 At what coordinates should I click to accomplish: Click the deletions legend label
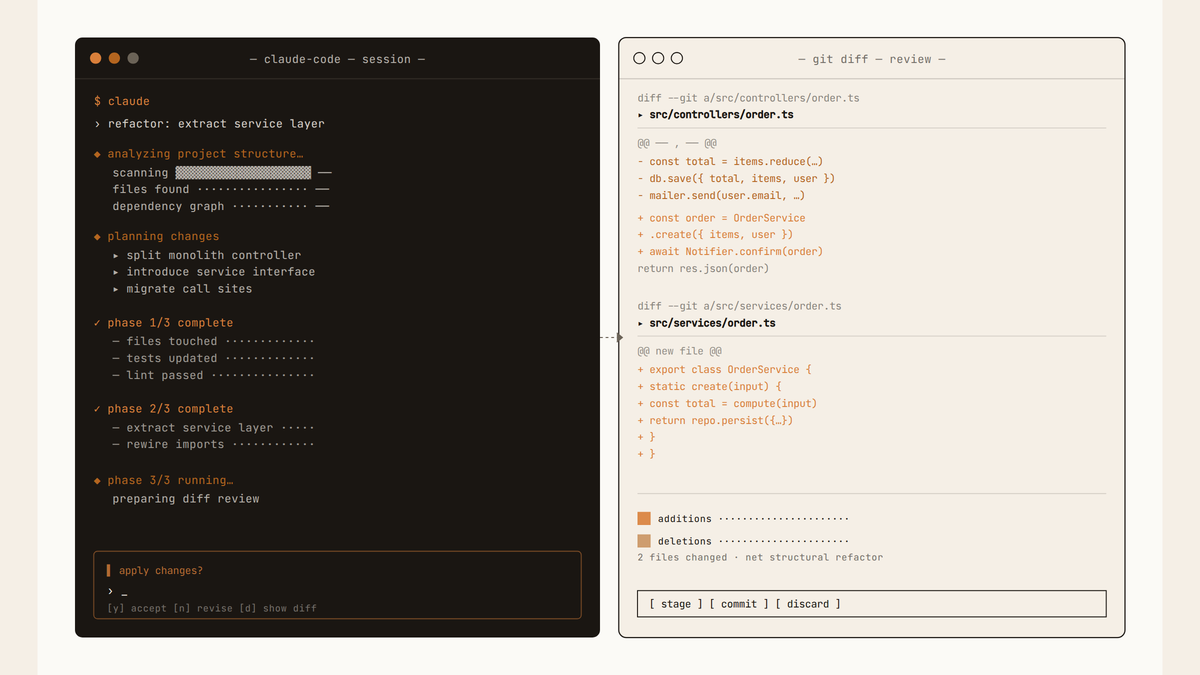click(685, 541)
